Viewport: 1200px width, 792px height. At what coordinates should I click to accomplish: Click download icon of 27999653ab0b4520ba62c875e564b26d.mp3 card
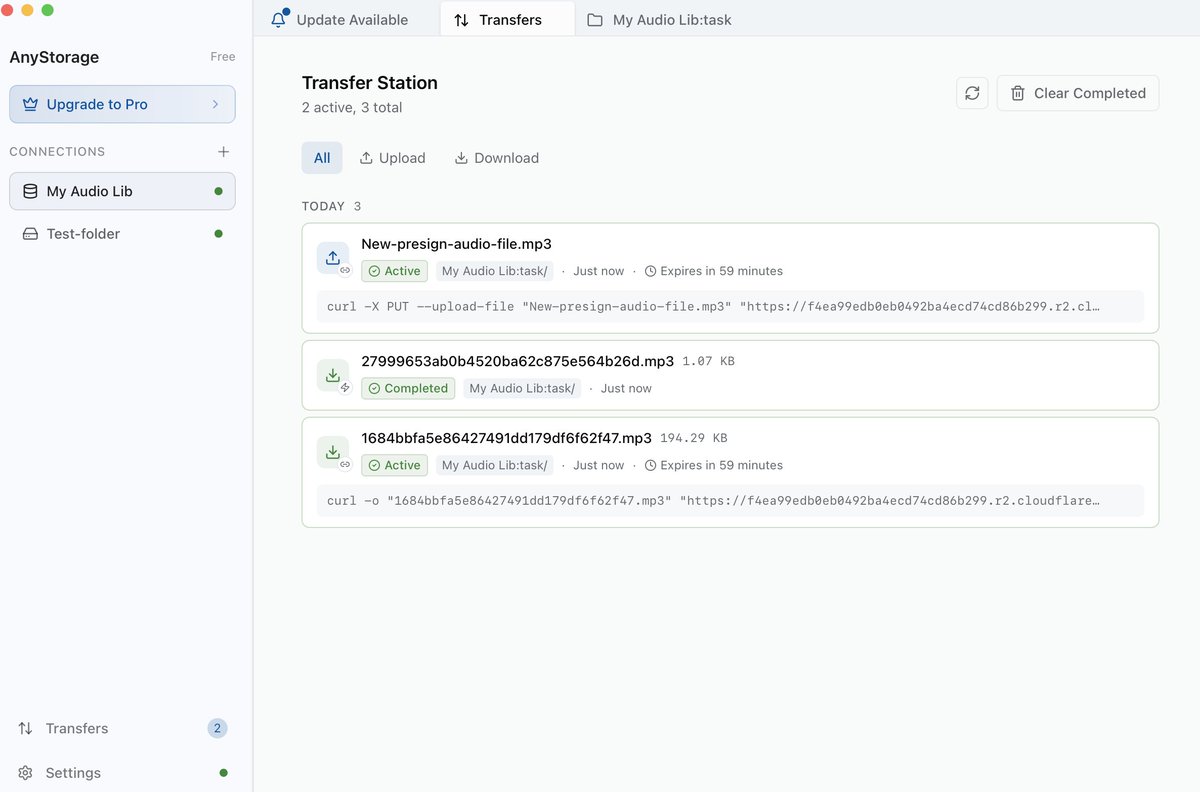coord(333,375)
